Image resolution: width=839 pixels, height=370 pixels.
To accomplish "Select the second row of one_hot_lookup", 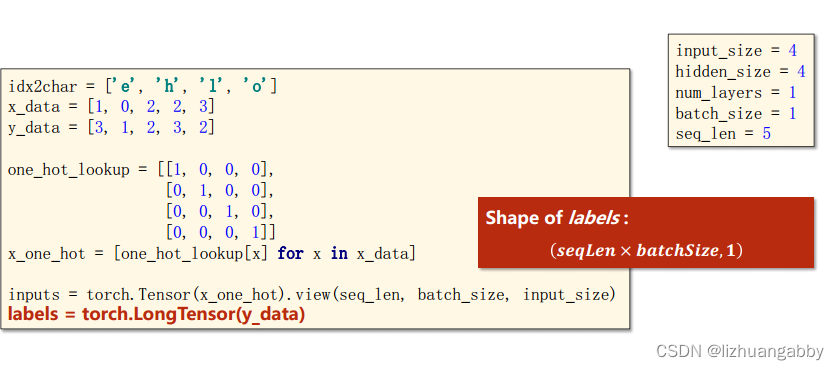I will tap(219, 191).
